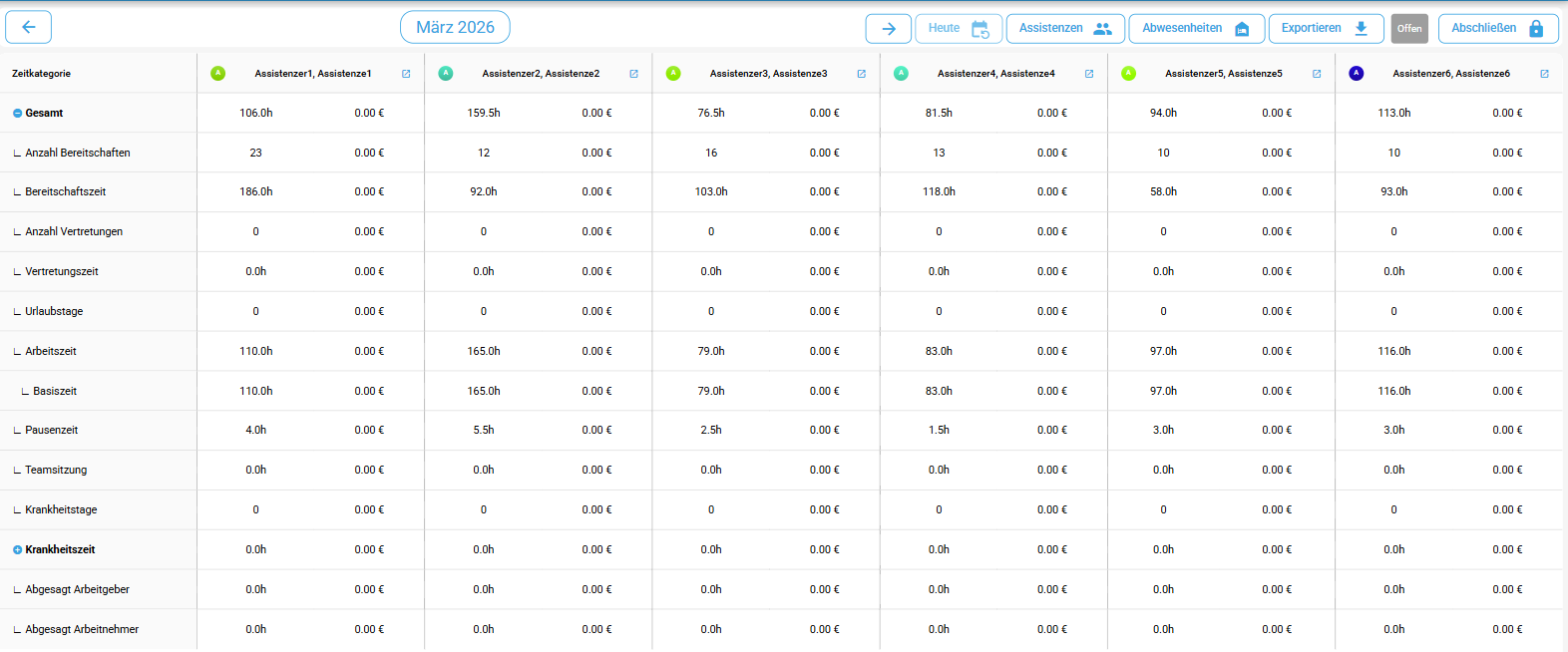
Task: Toggle the Offen status badge
Action: [x=1408, y=29]
